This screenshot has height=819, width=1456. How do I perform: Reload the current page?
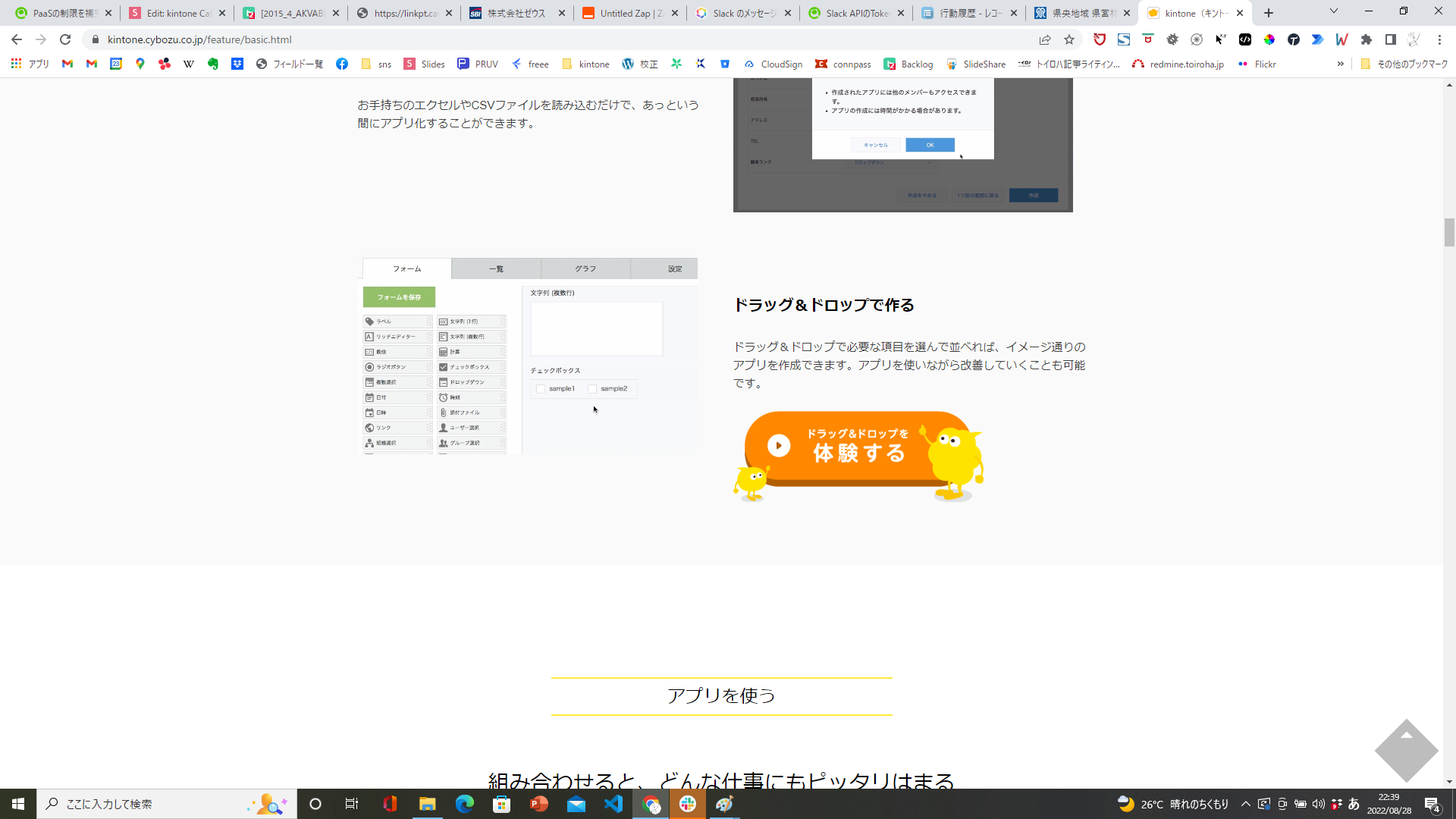65,39
